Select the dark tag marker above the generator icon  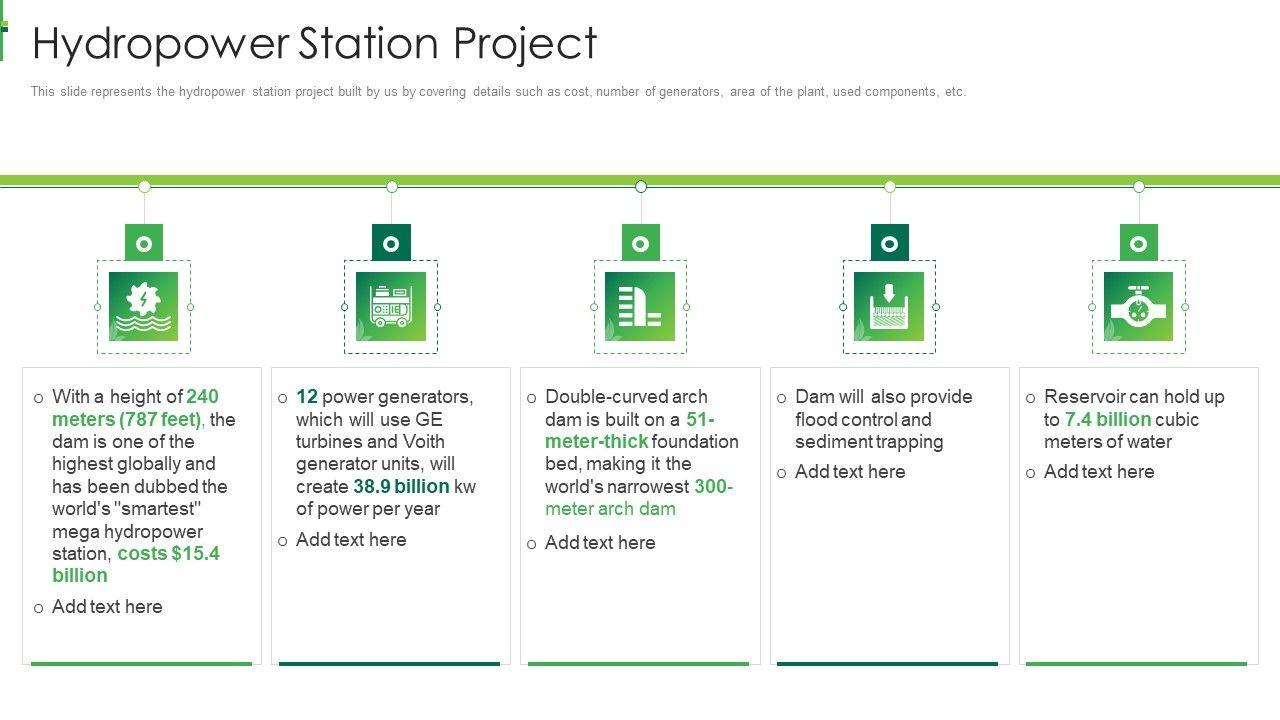click(391, 243)
